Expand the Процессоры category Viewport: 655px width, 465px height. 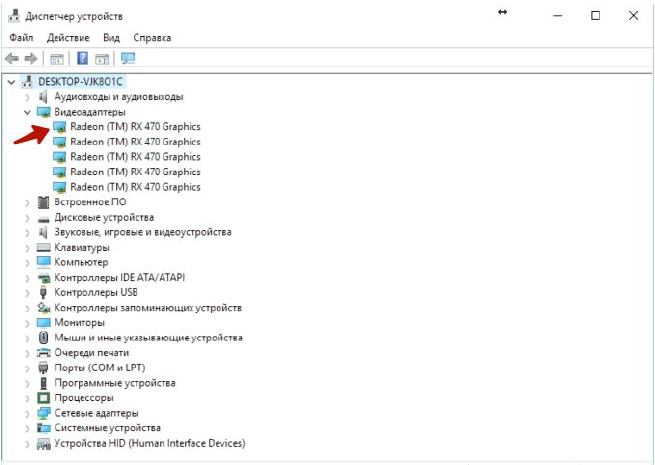click(x=28, y=399)
